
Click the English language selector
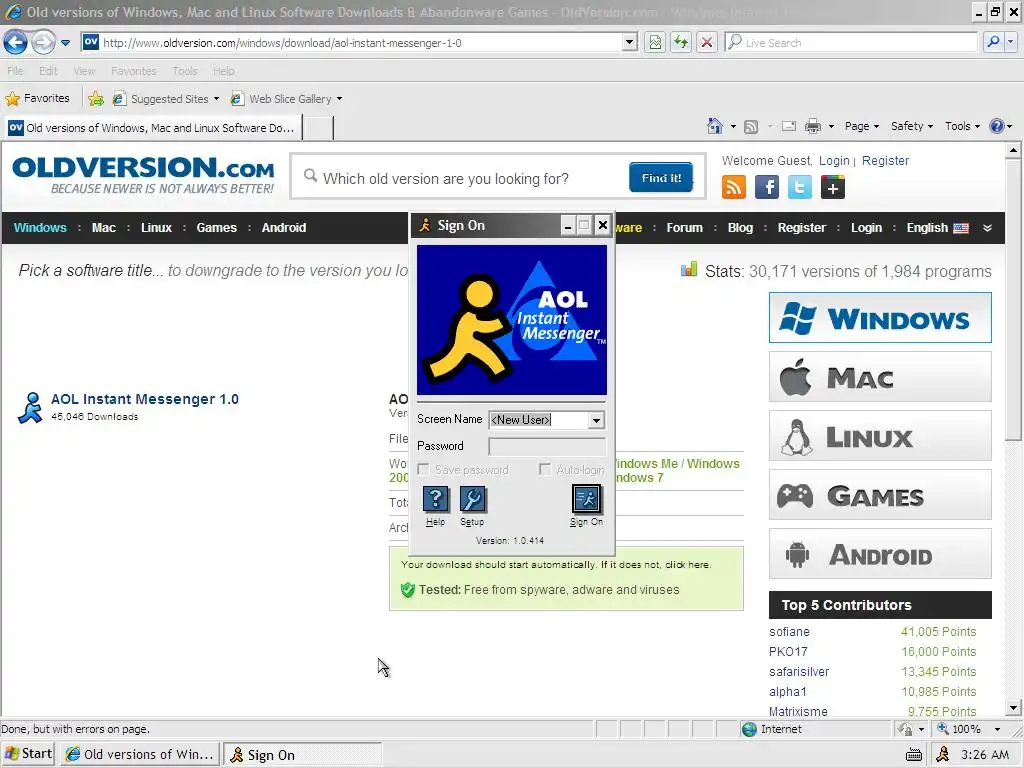(x=937, y=228)
